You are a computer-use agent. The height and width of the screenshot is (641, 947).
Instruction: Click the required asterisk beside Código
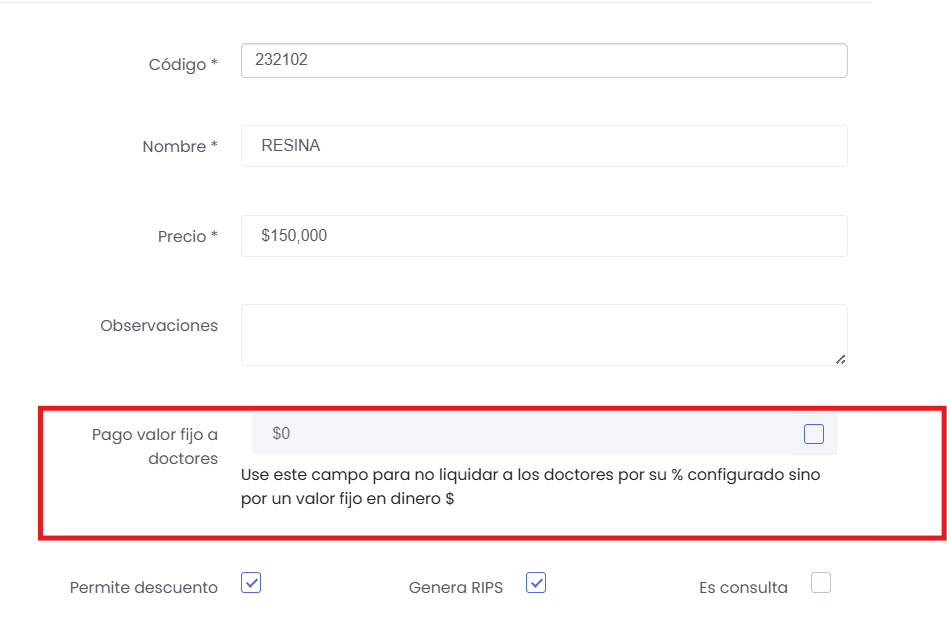click(214, 64)
